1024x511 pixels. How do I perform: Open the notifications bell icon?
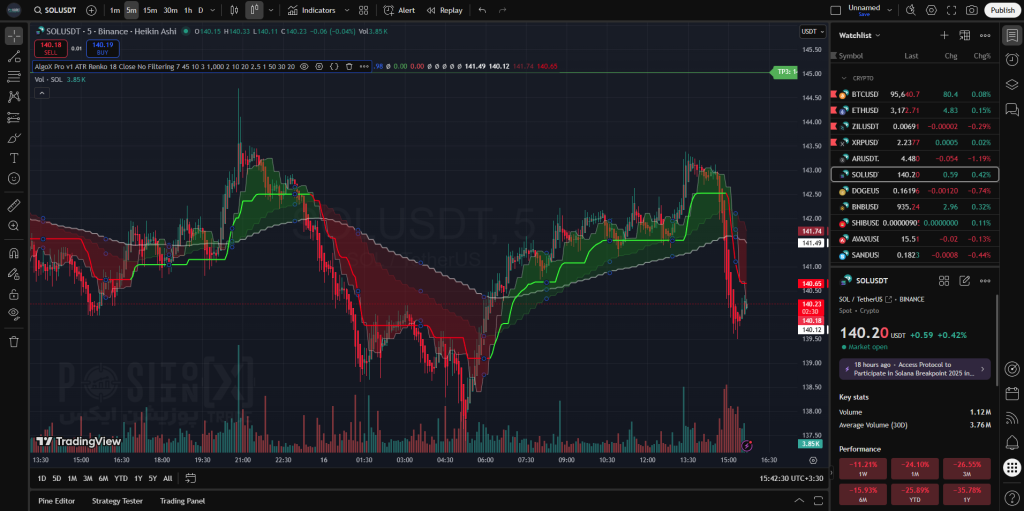click(1012, 442)
